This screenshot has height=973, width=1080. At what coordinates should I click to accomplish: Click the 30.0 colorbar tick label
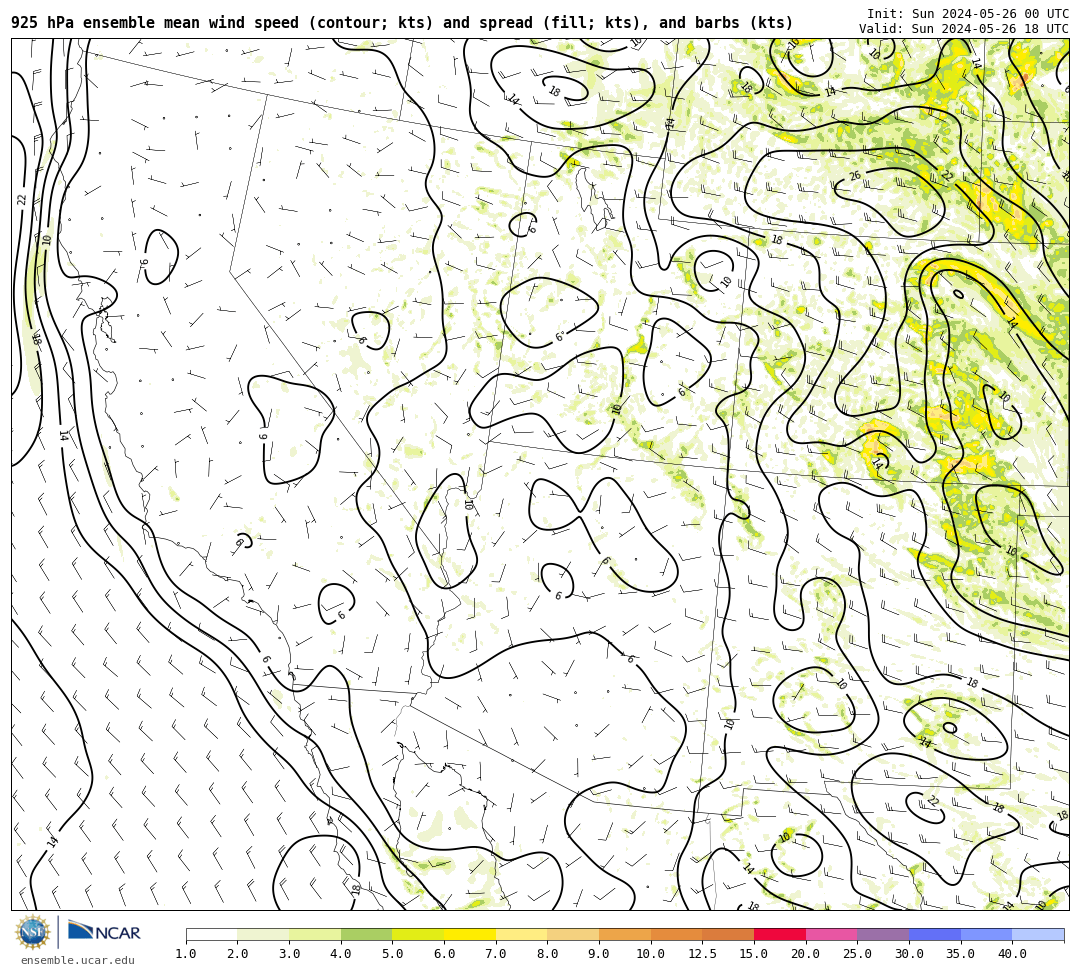tap(909, 954)
